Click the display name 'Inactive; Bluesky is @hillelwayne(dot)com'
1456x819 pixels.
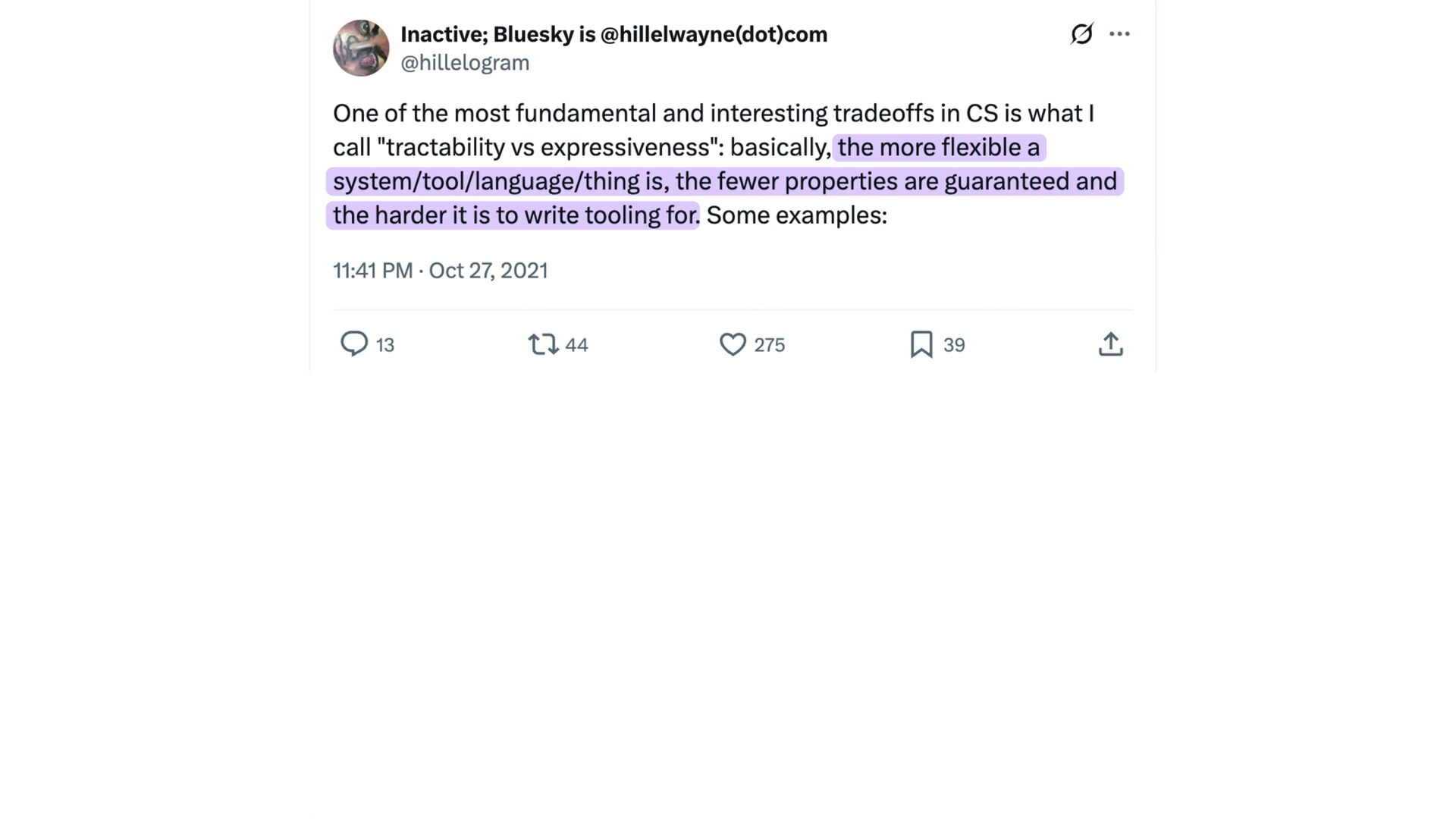coord(613,34)
